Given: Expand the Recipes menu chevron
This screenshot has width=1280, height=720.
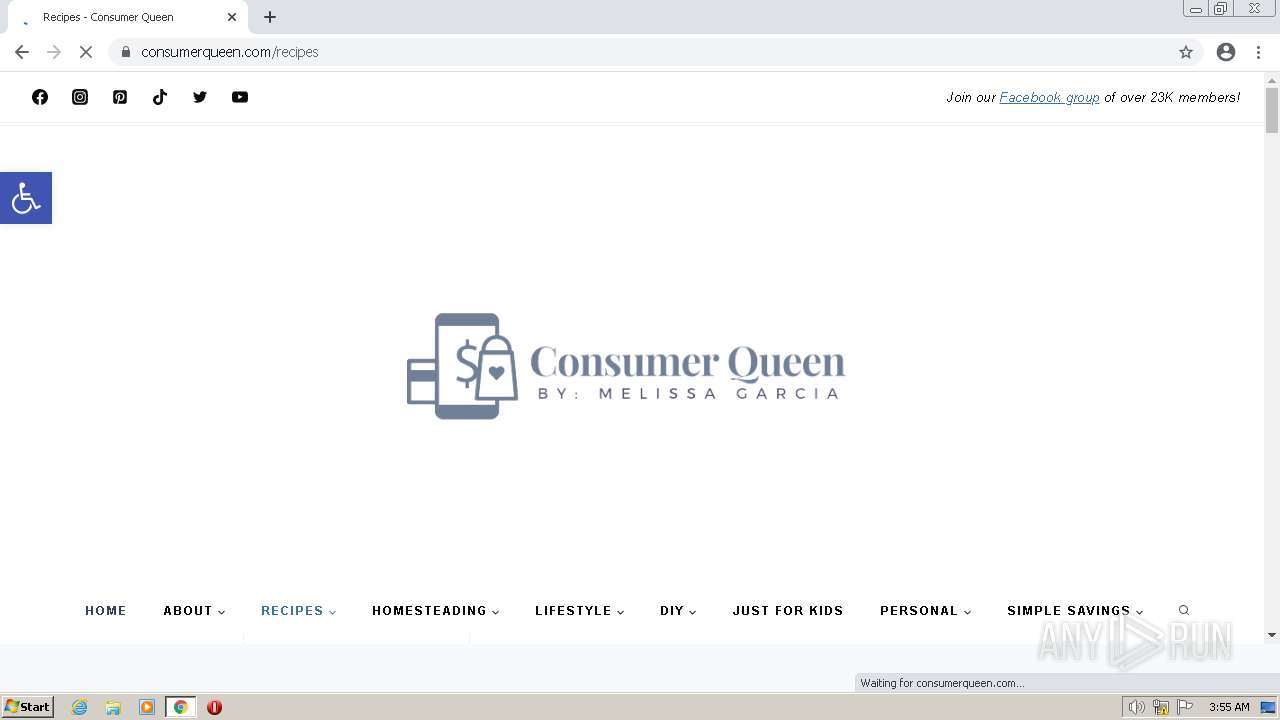Looking at the screenshot, I should point(332,612).
